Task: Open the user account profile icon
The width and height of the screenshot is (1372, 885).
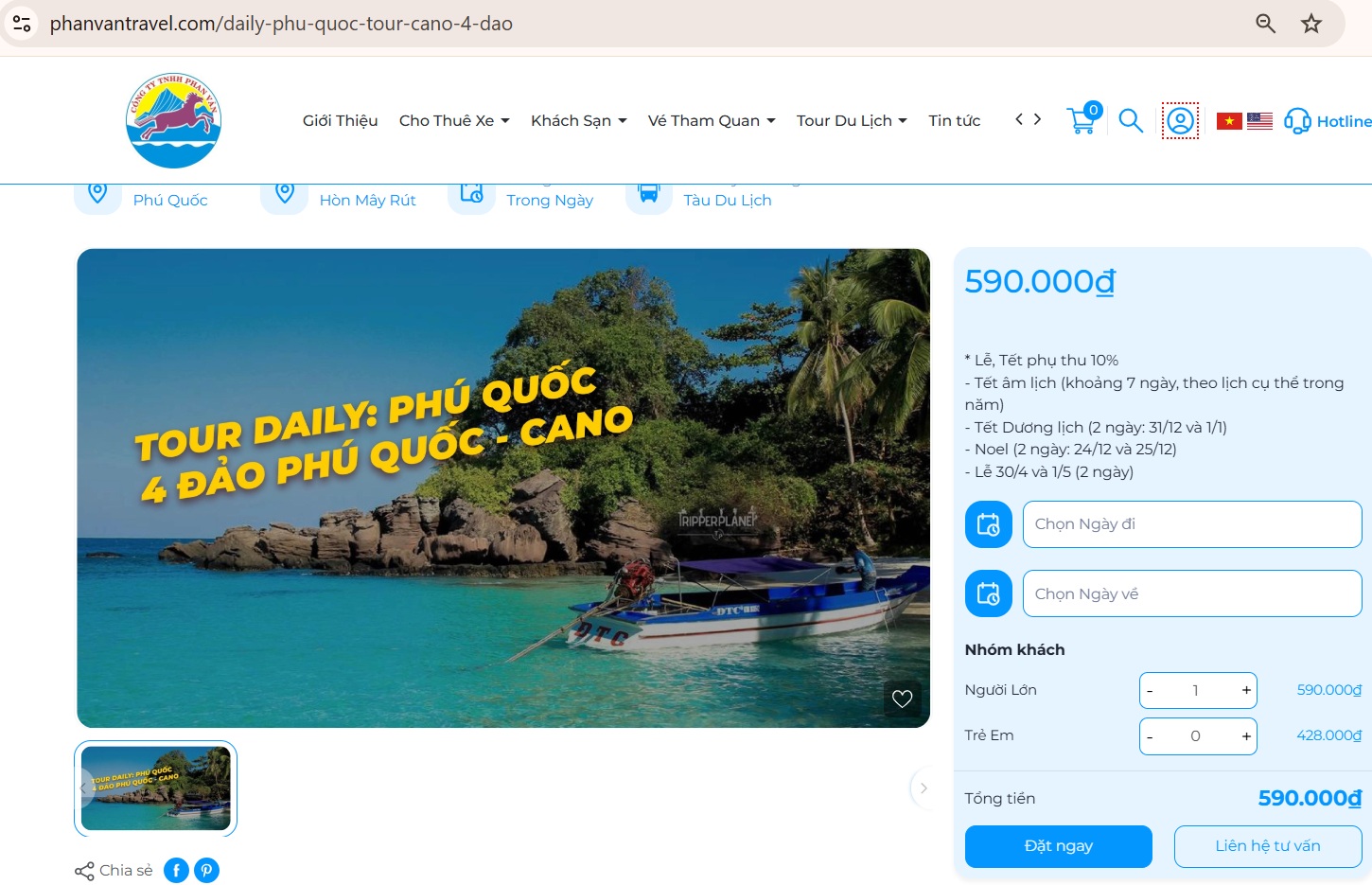Action: pyautogui.click(x=1180, y=121)
